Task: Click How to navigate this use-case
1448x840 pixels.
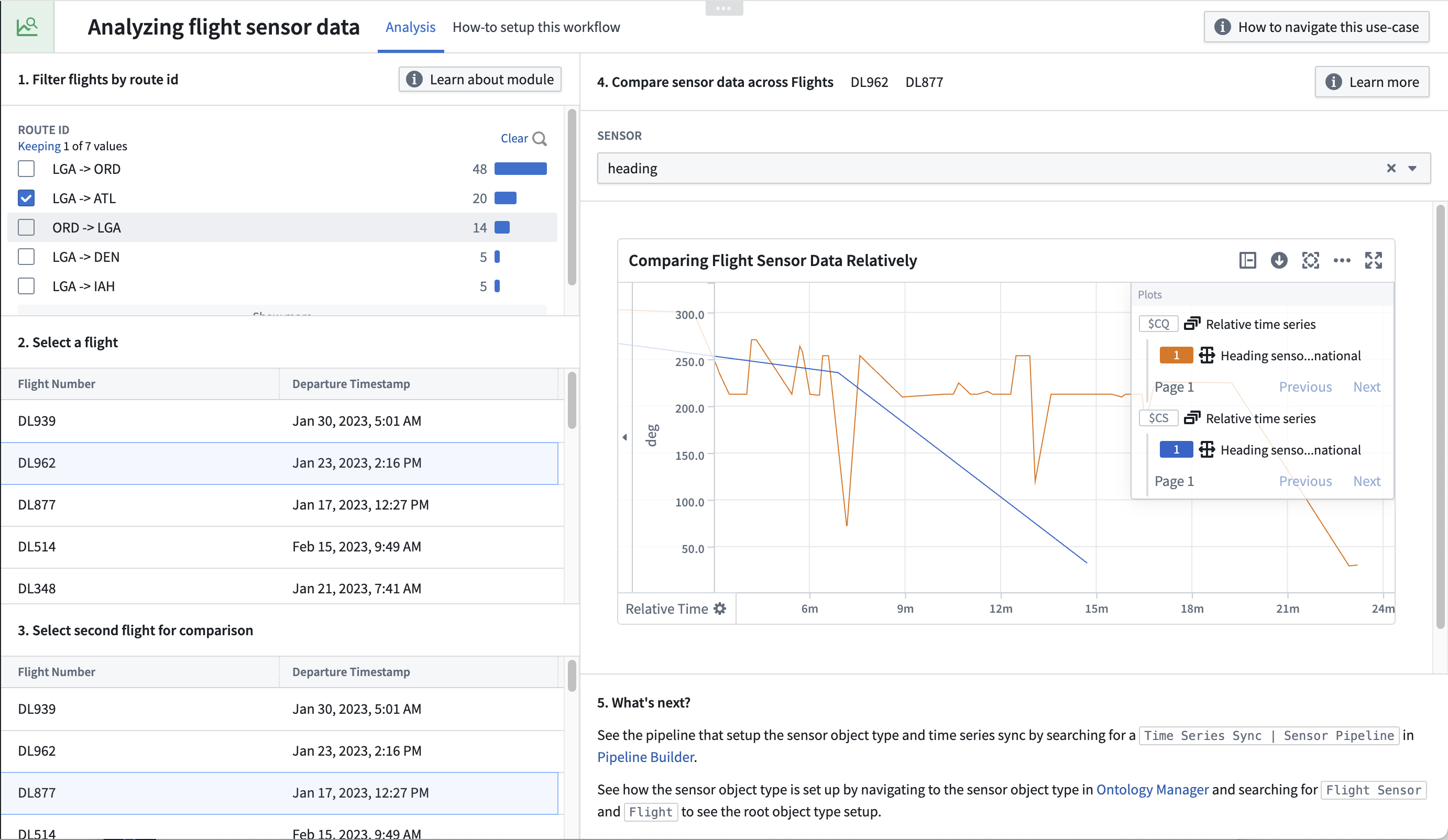Action: click(x=1317, y=27)
